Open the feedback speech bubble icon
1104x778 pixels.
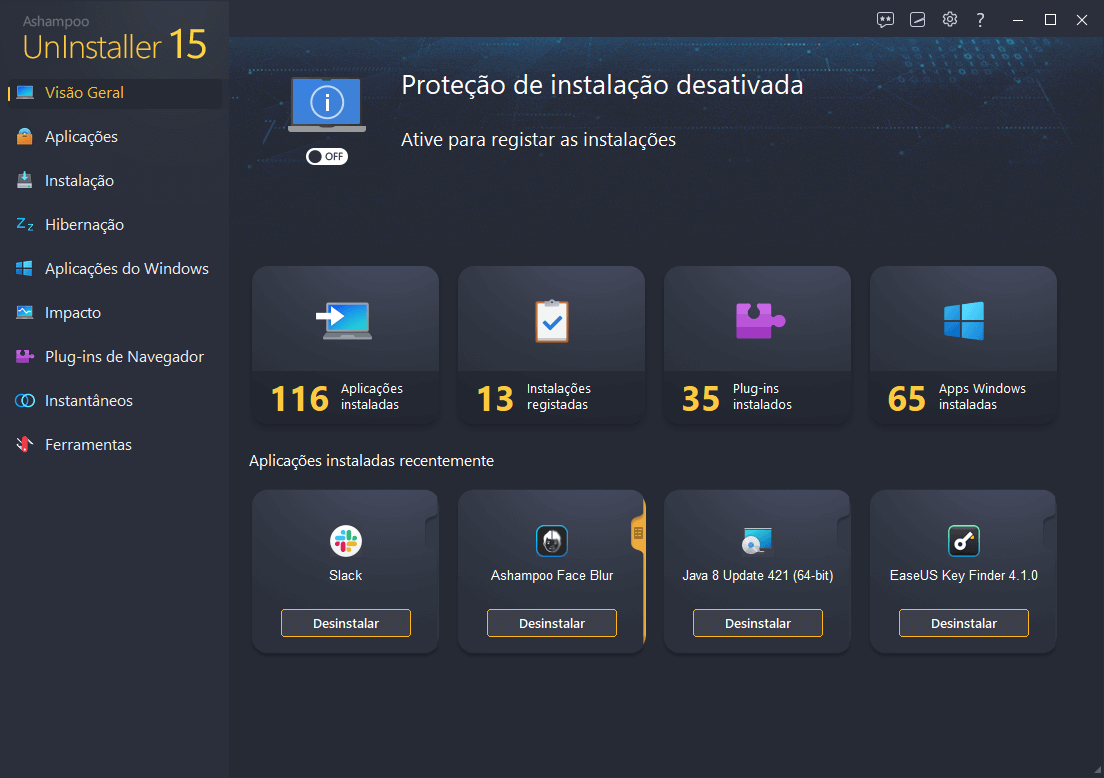pyautogui.click(x=885, y=20)
